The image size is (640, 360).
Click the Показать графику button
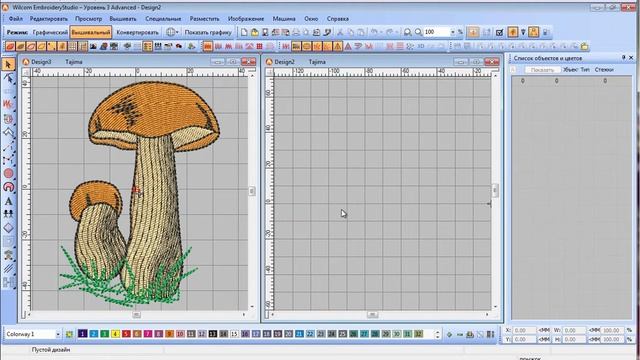click(208, 32)
